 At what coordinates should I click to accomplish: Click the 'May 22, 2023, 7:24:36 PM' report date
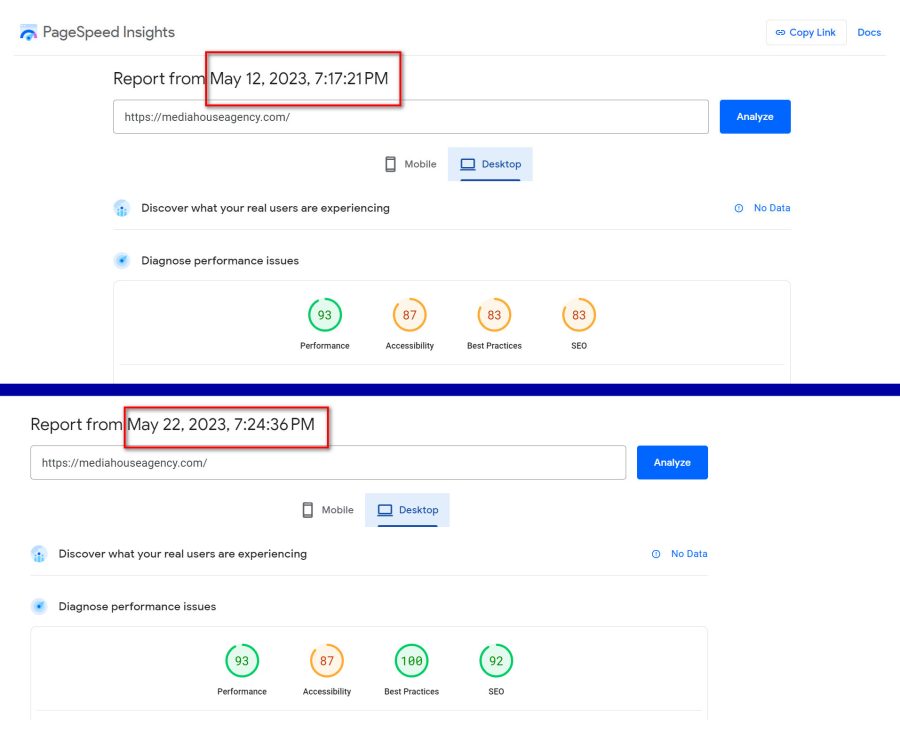tap(221, 424)
